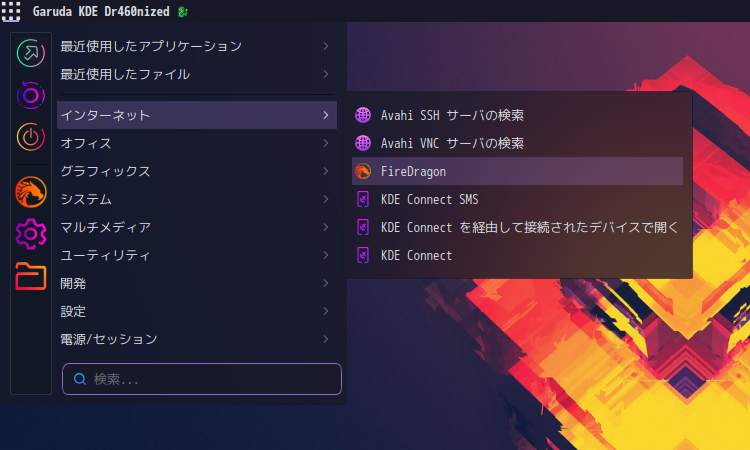Launch Avahi VNC サーバの検索

[x=518, y=143]
